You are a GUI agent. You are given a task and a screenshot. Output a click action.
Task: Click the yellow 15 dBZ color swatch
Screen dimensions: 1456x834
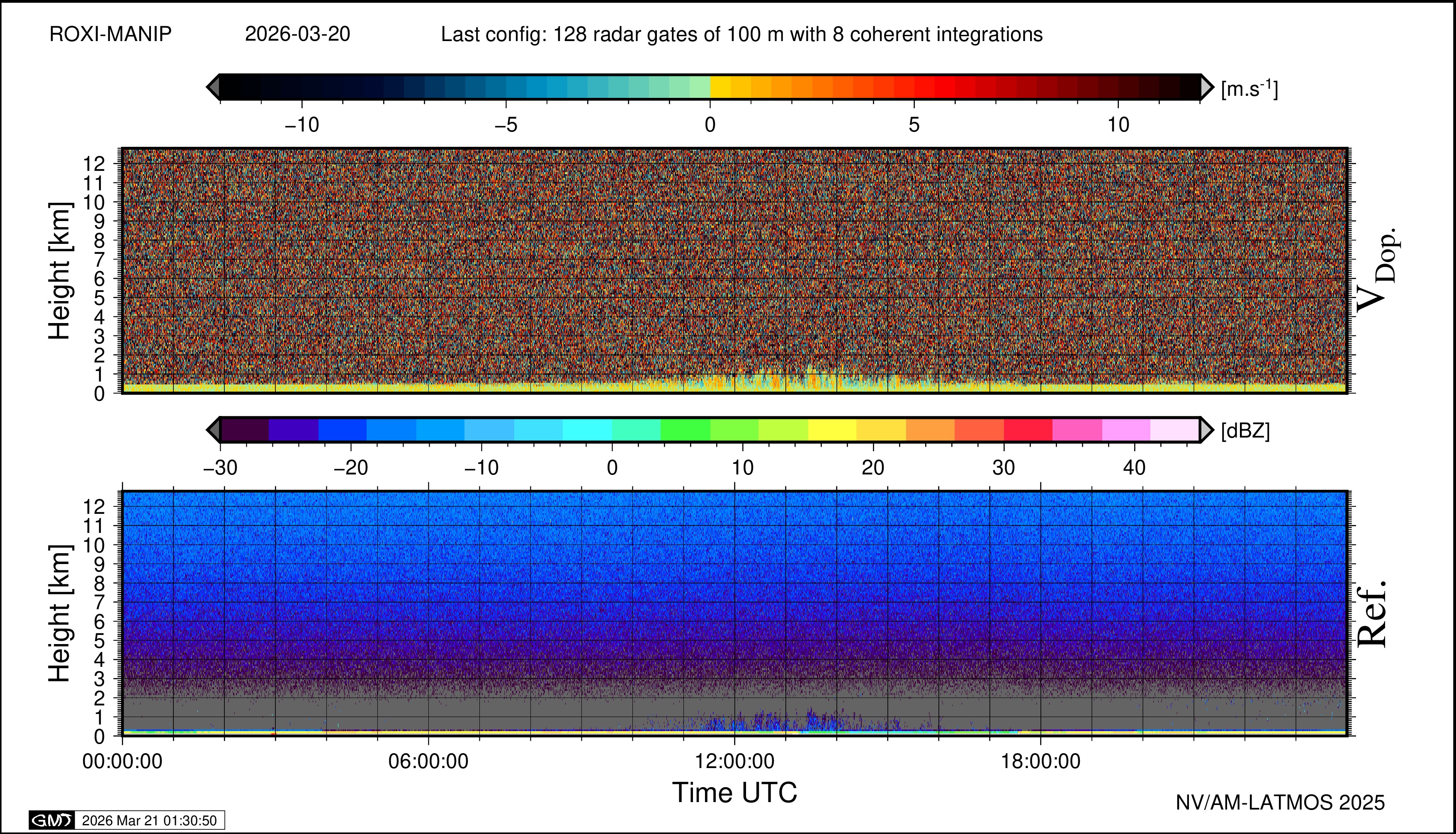click(x=832, y=430)
